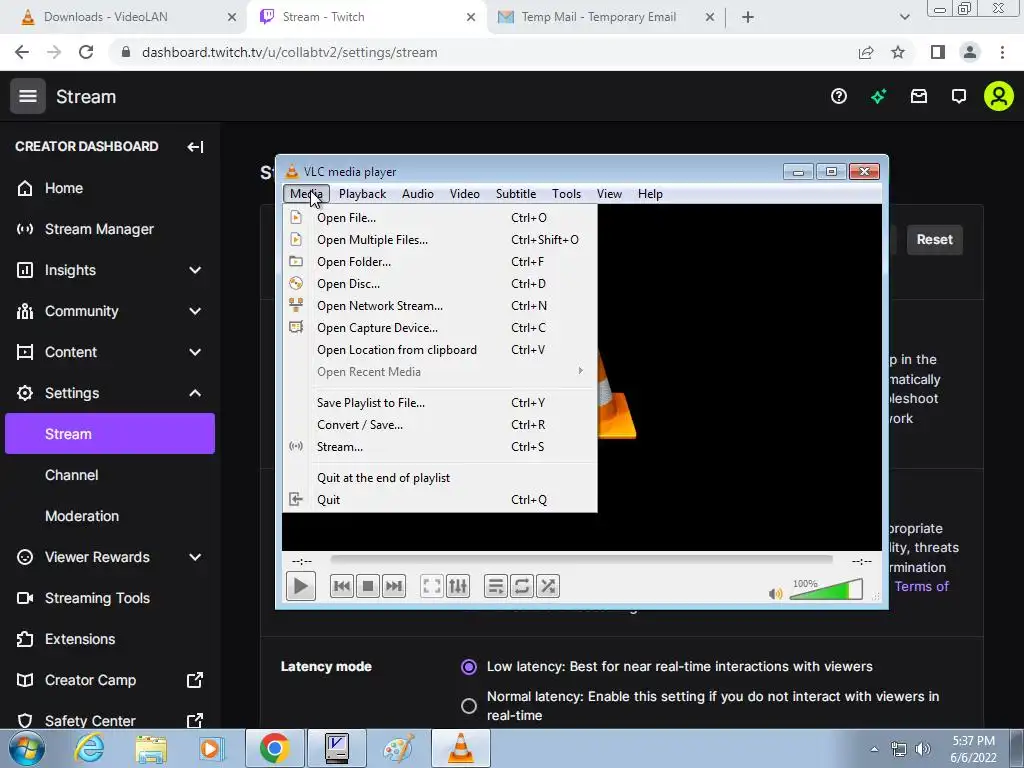Open Twitch help question mark icon
The height and width of the screenshot is (768, 1024).
[839, 97]
